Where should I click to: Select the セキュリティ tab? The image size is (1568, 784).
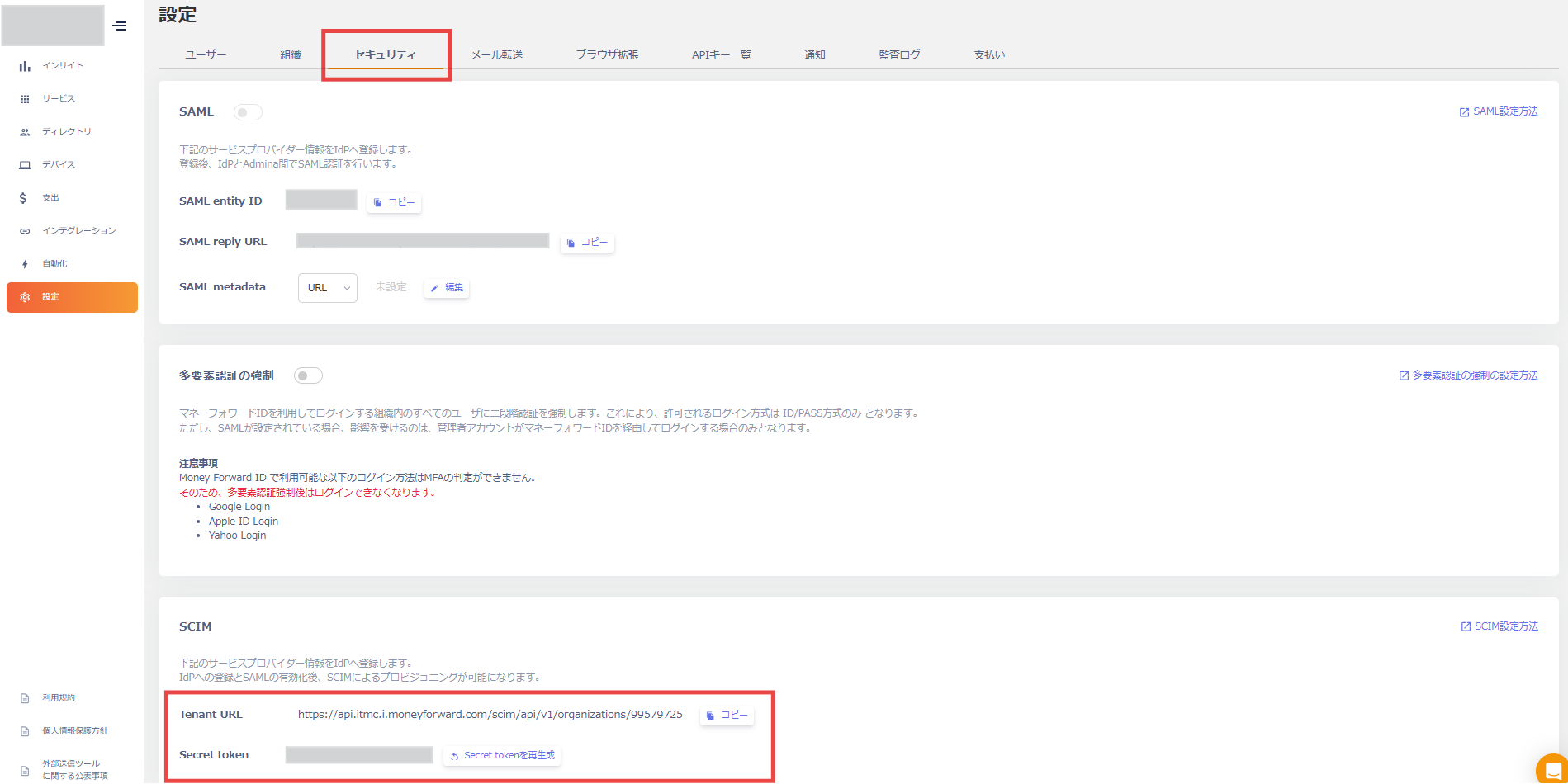click(x=386, y=55)
